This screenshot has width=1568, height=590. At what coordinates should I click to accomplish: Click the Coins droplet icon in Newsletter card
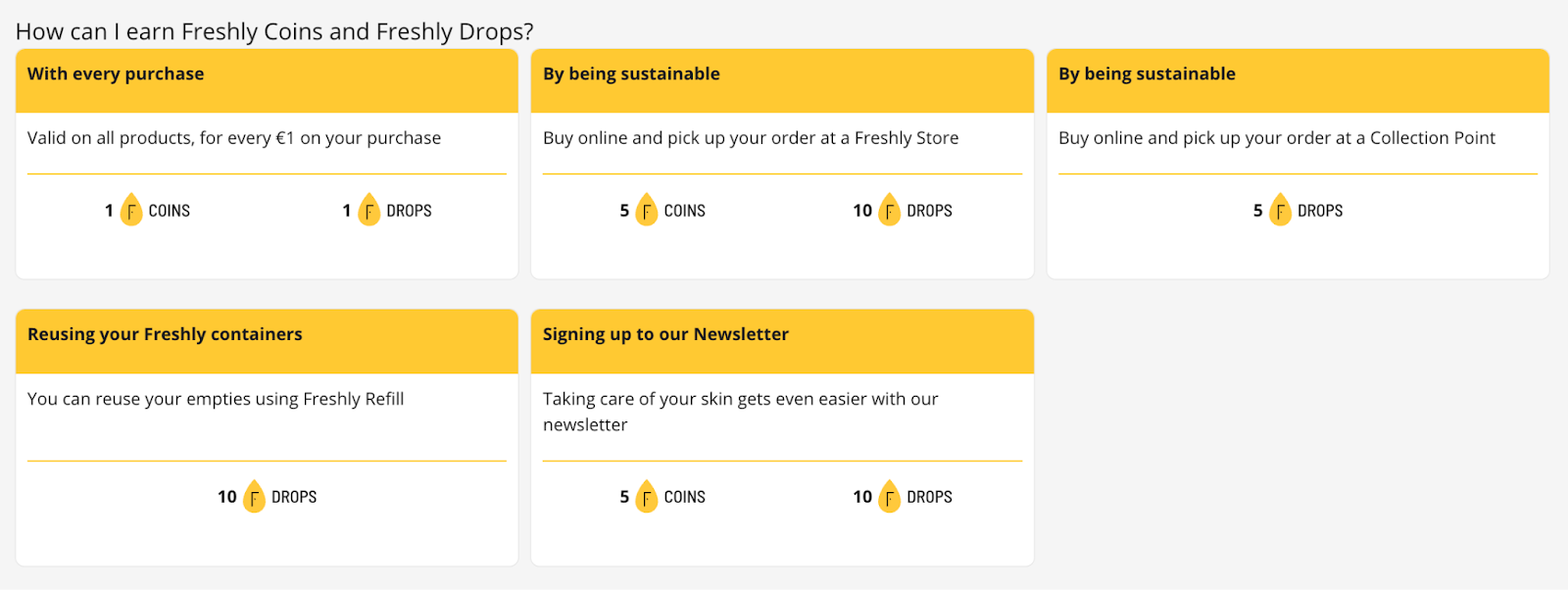coord(646,497)
